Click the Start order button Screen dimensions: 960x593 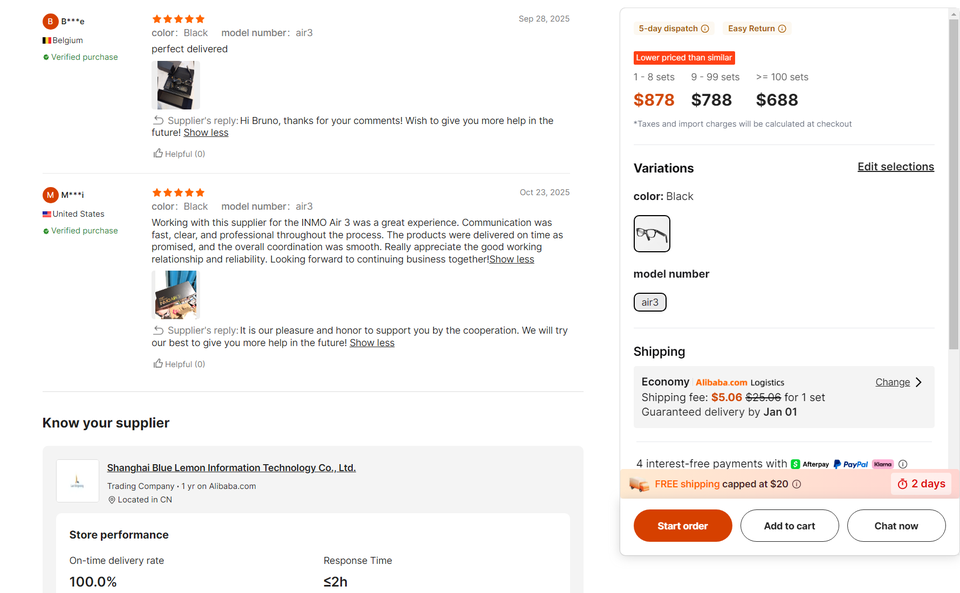[683, 526]
